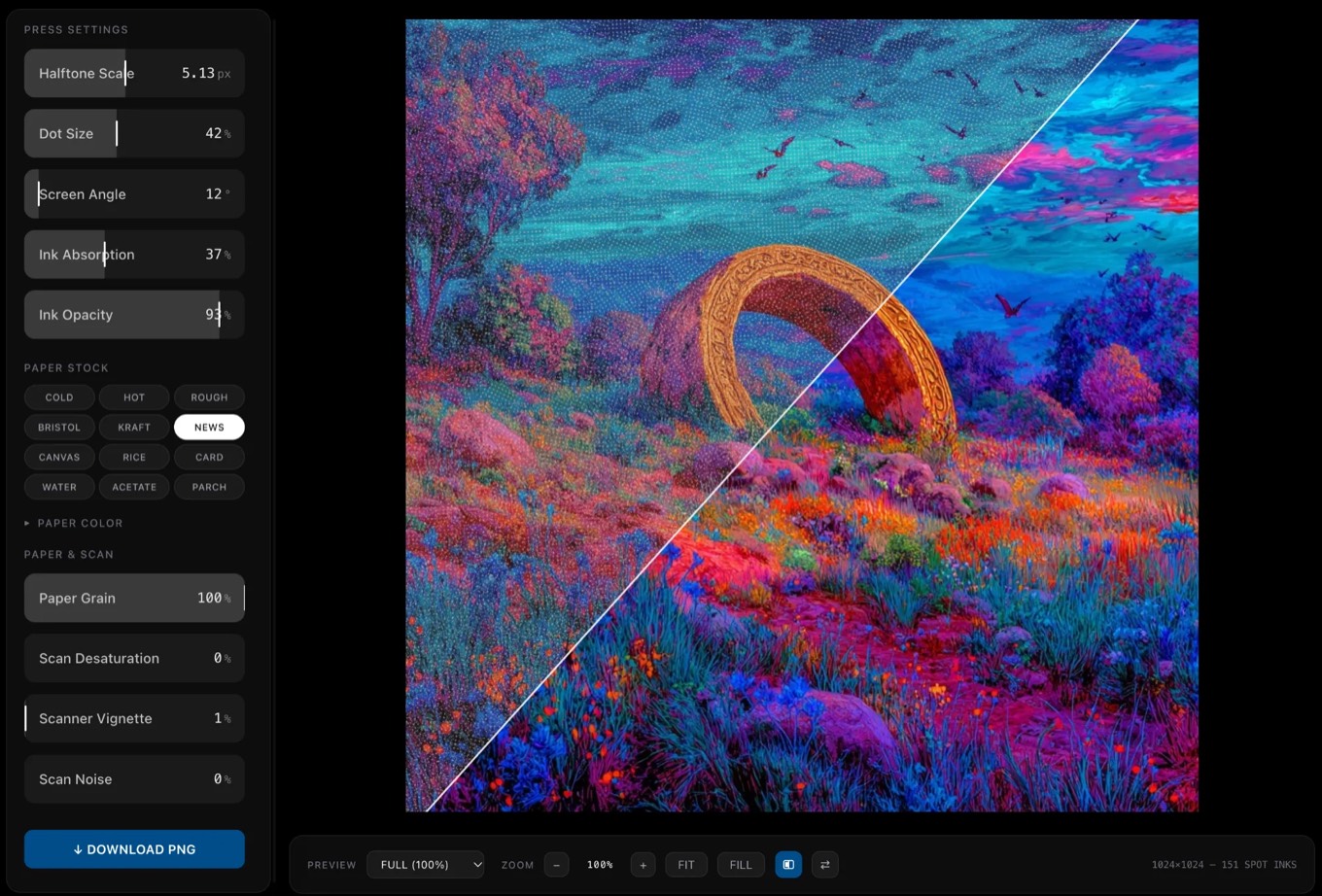The width and height of the screenshot is (1322, 896).
Task: Expand the Paper Color section
Action: click(x=74, y=523)
